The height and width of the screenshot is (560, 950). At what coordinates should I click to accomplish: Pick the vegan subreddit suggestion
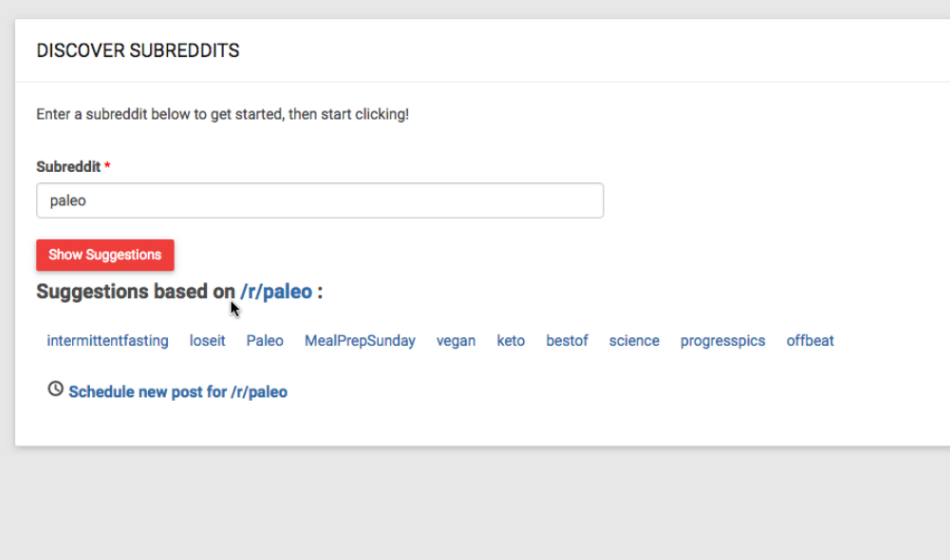(456, 341)
